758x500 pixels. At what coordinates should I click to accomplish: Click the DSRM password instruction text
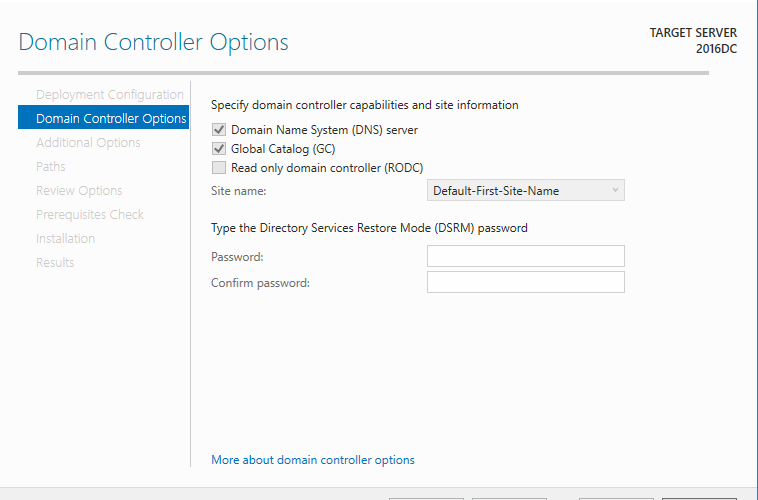369,228
